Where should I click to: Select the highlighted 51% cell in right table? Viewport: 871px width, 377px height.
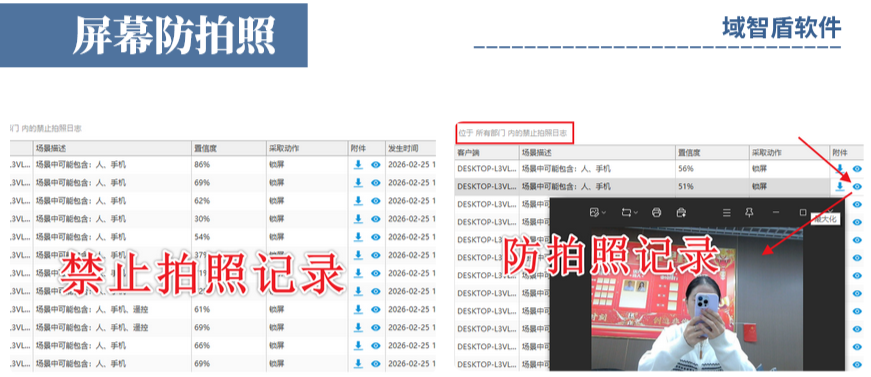712,187
